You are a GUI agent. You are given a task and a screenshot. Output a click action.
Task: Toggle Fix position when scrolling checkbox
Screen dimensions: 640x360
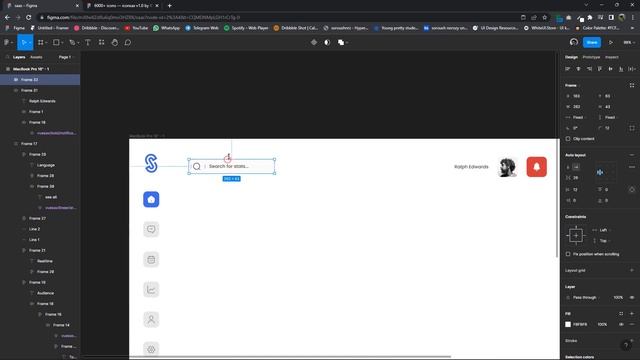pos(568,254)
